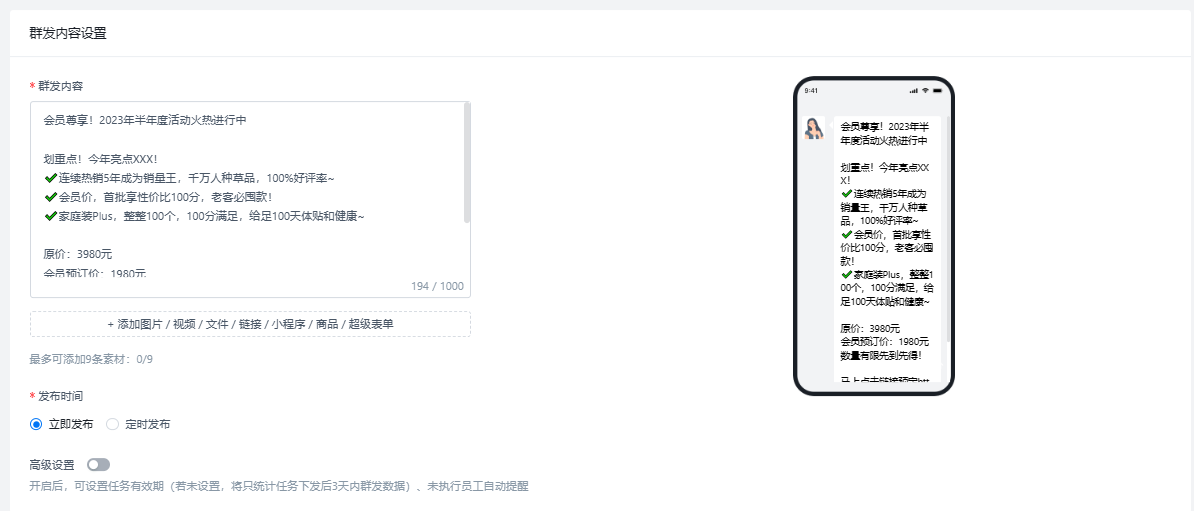
Task: Click the 9:41 time in phone preview
Action: pyautogui.click(x=811, y=91)
